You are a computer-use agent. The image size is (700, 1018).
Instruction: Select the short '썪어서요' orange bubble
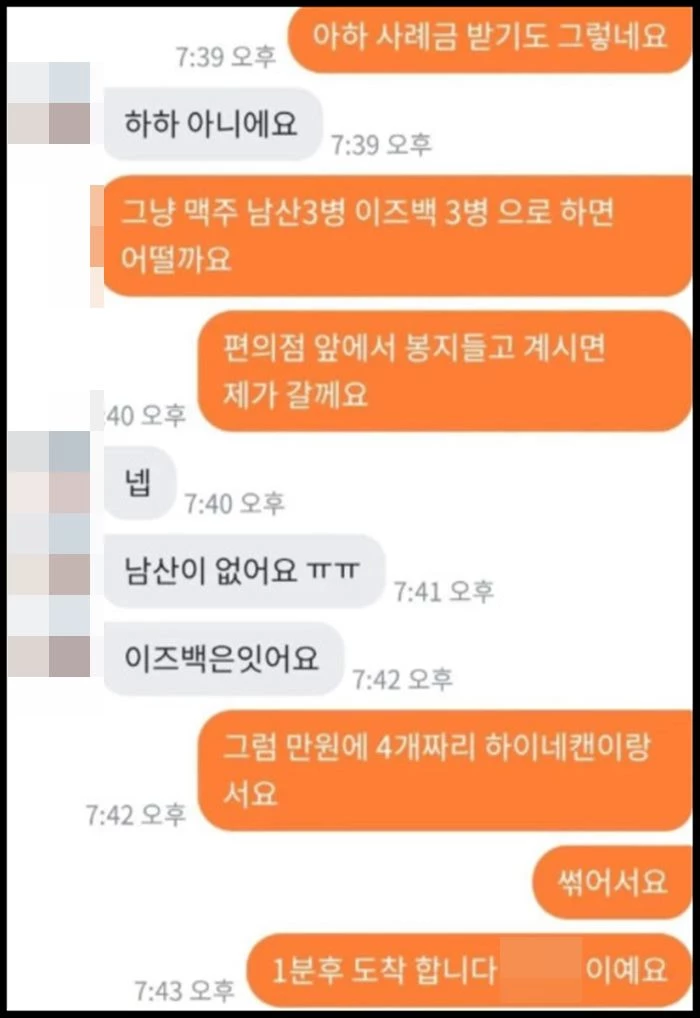point(612,882)
